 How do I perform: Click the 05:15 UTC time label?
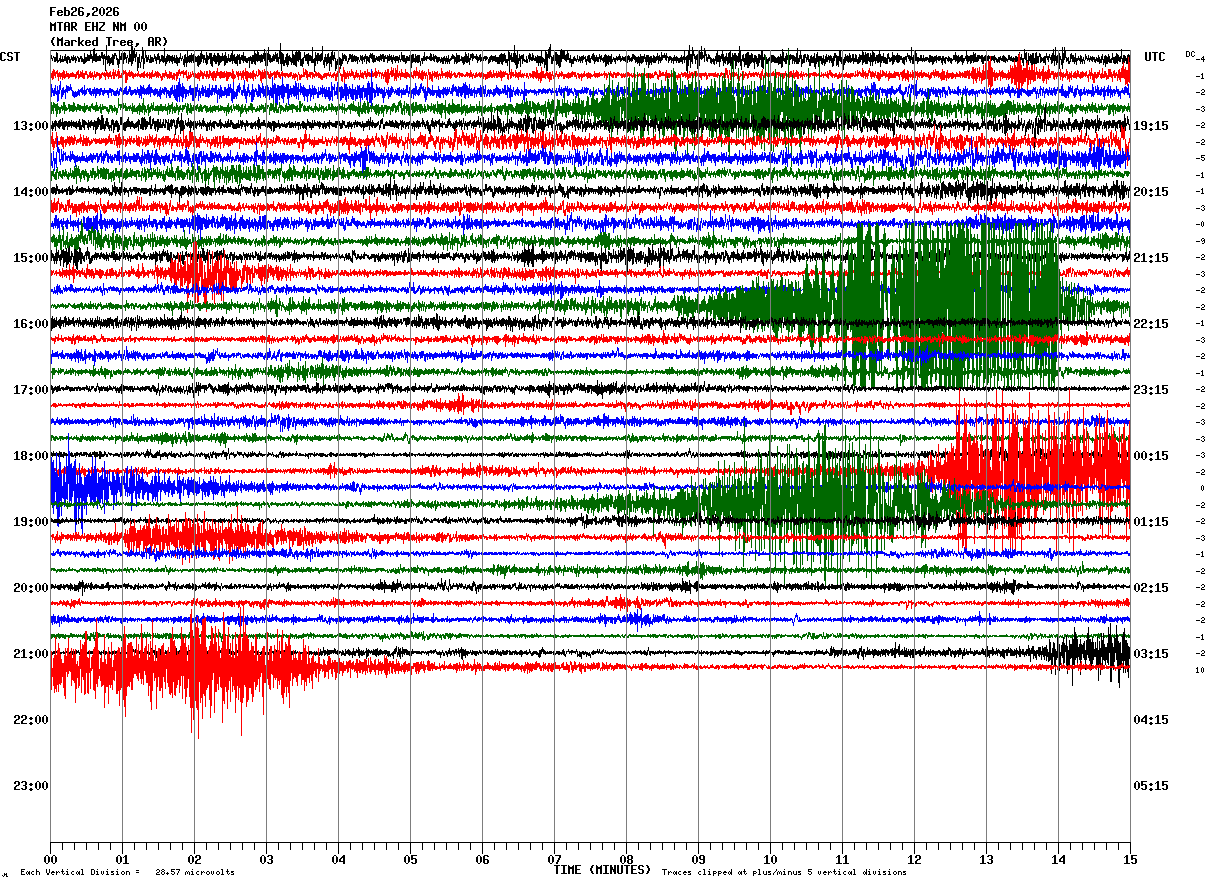click(1151, 786)
